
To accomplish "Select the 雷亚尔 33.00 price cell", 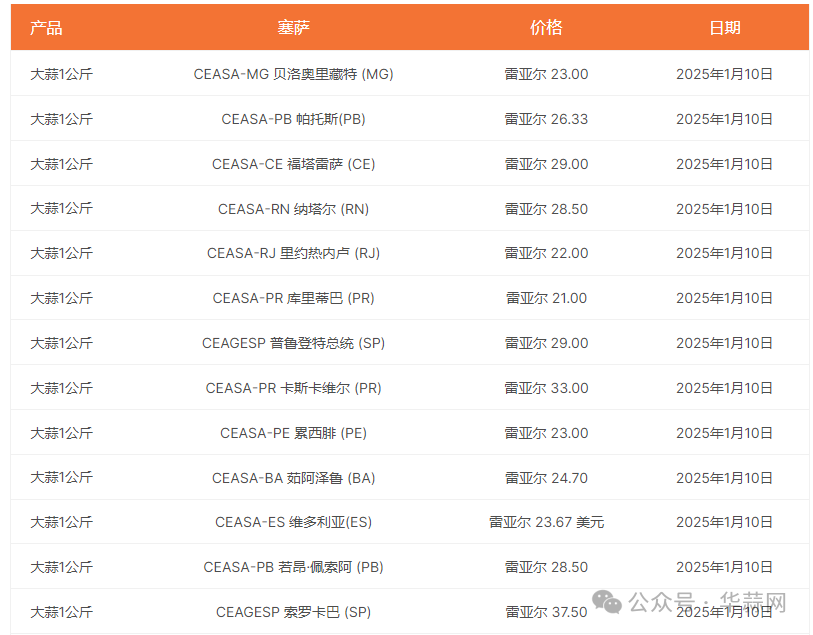I will click(x=546, y=388).
